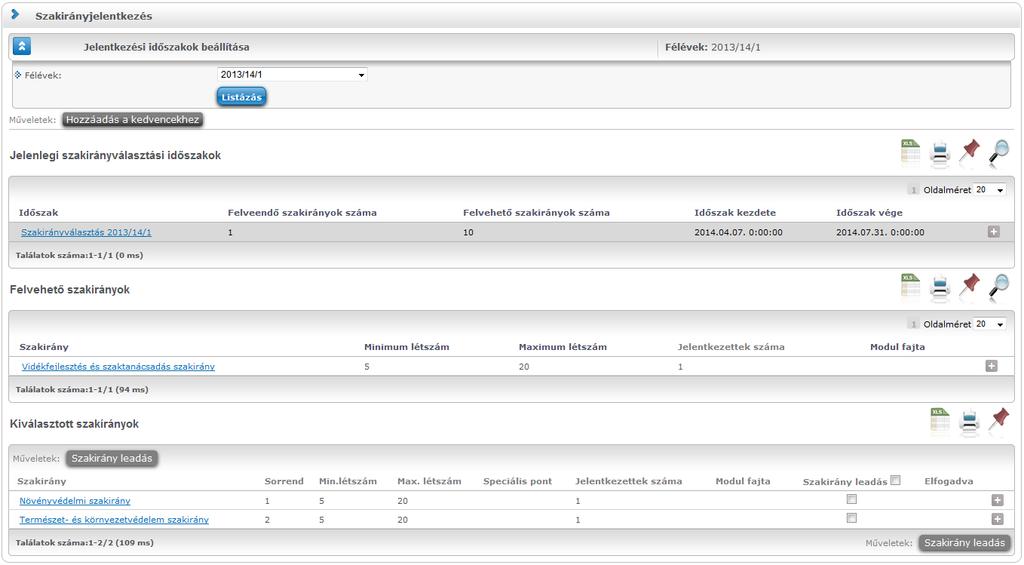The width and height of the screenshot is (1024, 565).
Task: Click Elfogadva column header
Action: tap(949, 481)
